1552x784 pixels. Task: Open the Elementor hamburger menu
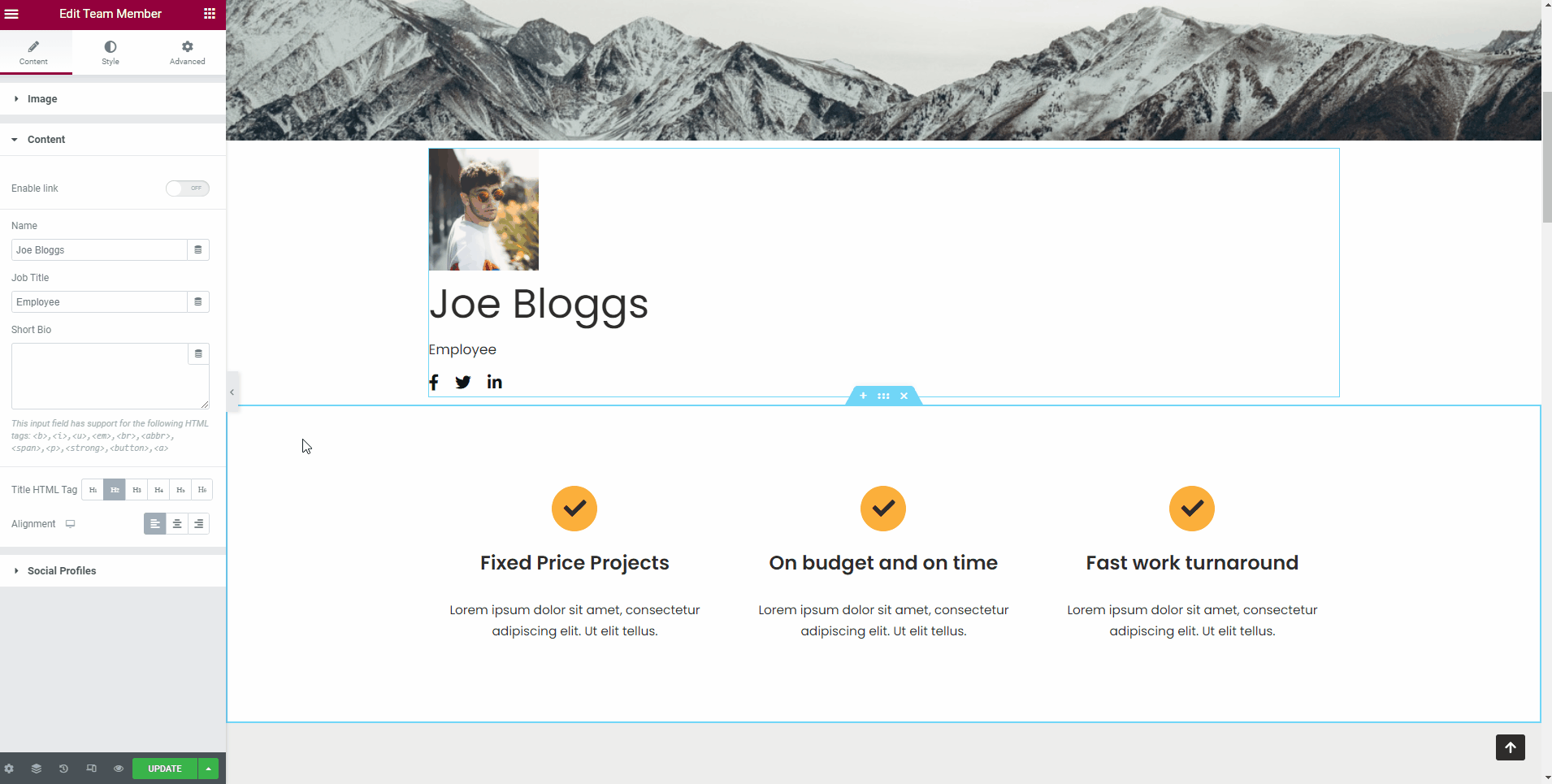click(x=11, y=14)
